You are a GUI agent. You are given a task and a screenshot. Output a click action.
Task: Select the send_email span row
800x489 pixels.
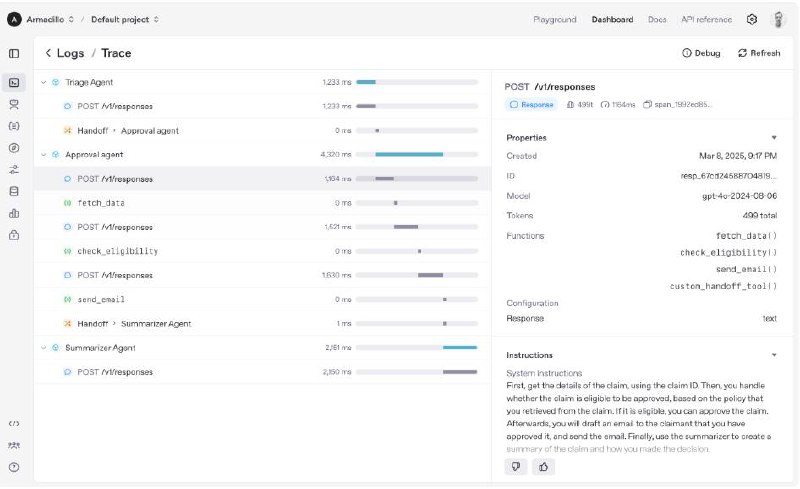pyautogui.click(x=262, y=300)
